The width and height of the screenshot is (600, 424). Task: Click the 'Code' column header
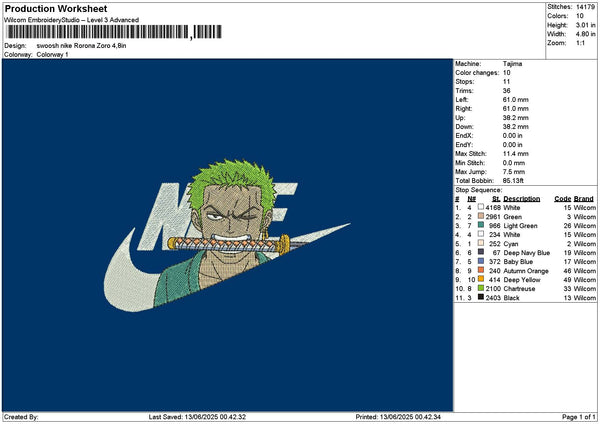coord(562,199)
